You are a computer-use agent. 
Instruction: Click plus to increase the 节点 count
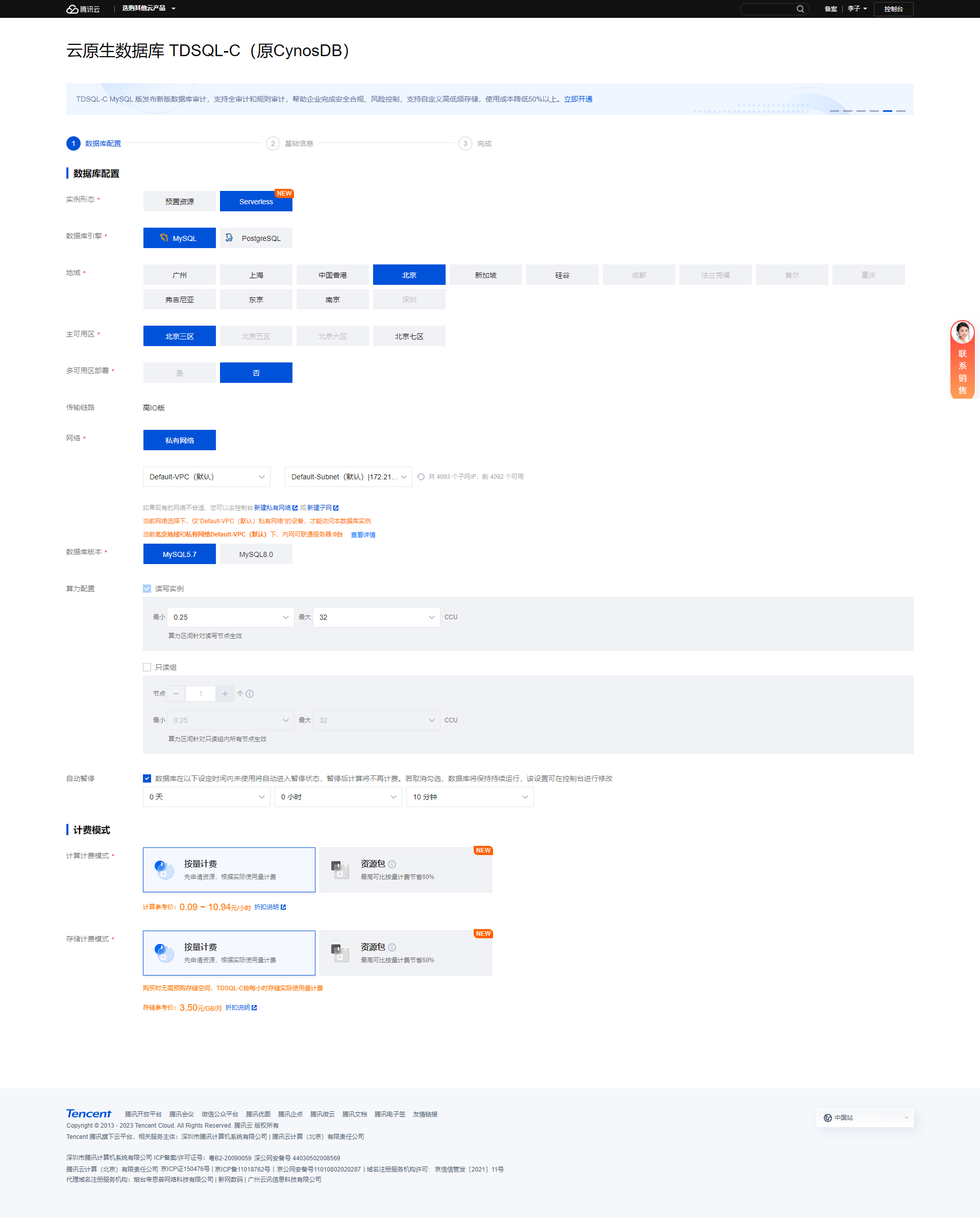[x=225, y=693]
